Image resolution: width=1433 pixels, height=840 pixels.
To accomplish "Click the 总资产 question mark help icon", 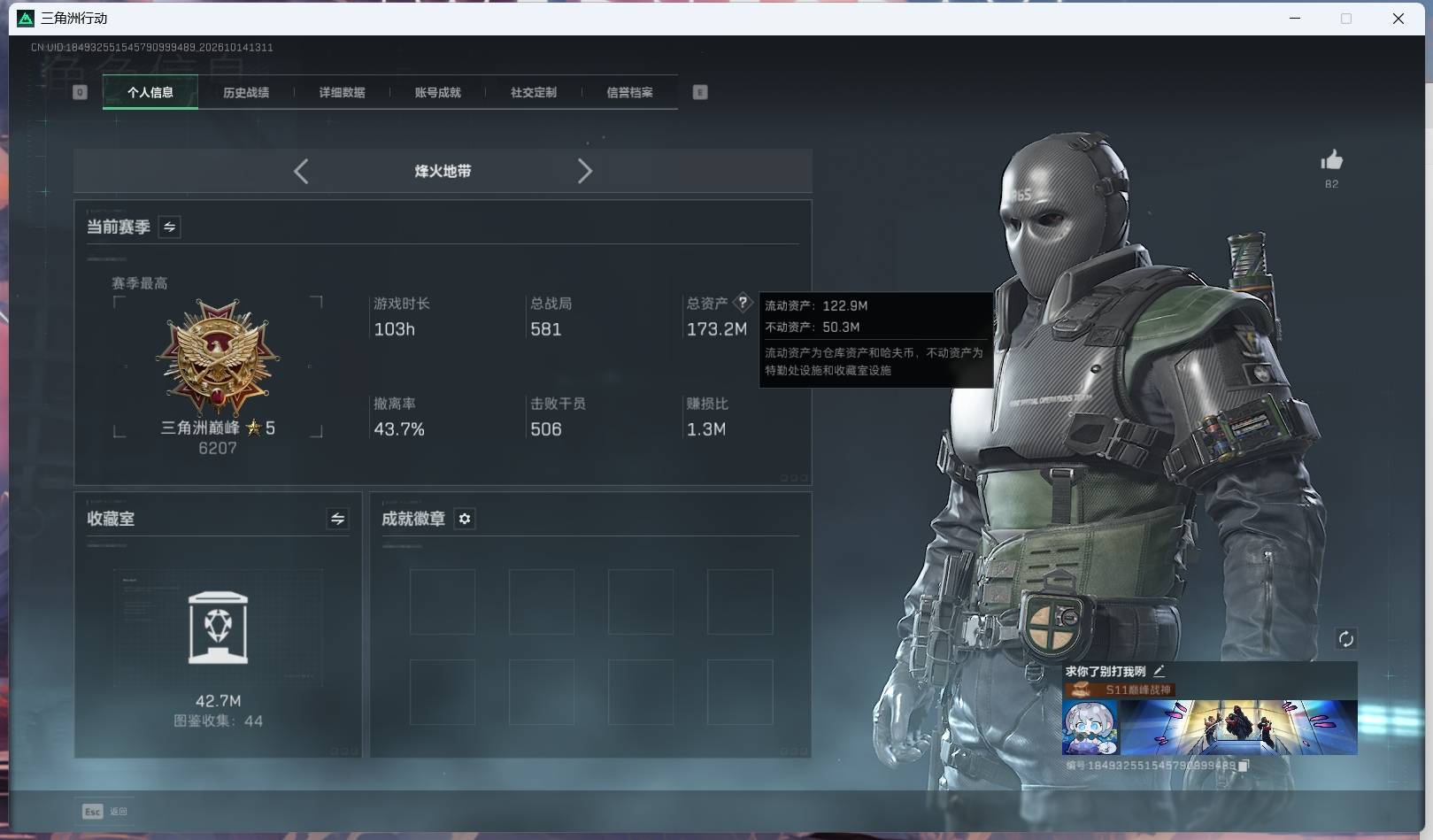I will pos(743,302).
